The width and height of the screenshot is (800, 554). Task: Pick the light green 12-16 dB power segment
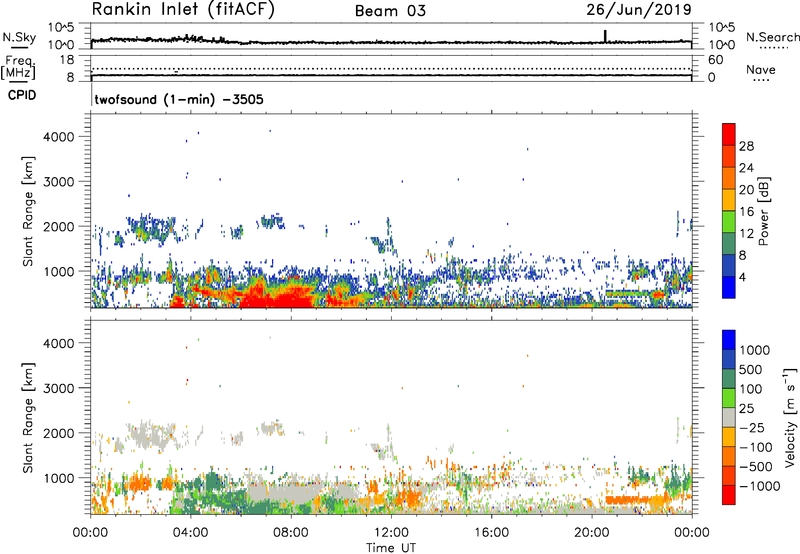(729, 221)
